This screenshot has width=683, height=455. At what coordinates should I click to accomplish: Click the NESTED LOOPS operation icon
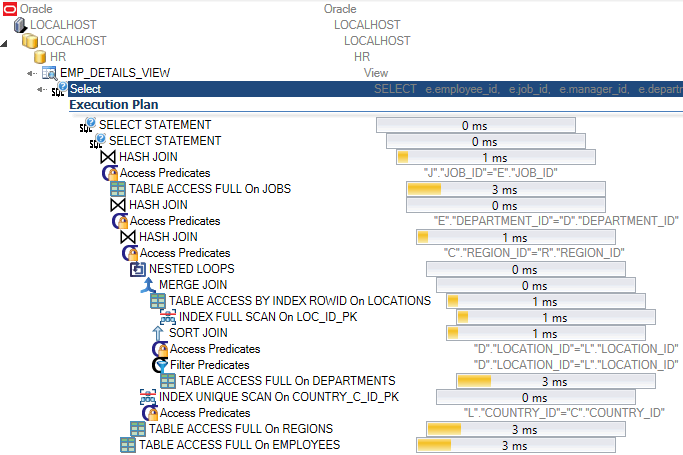[138, 269]
